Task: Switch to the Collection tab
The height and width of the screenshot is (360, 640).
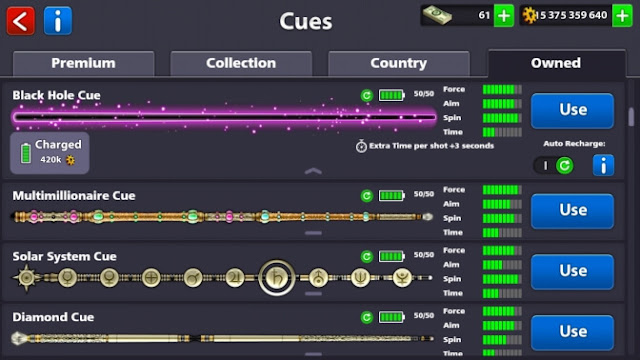Action: click(x=241, y=63)
